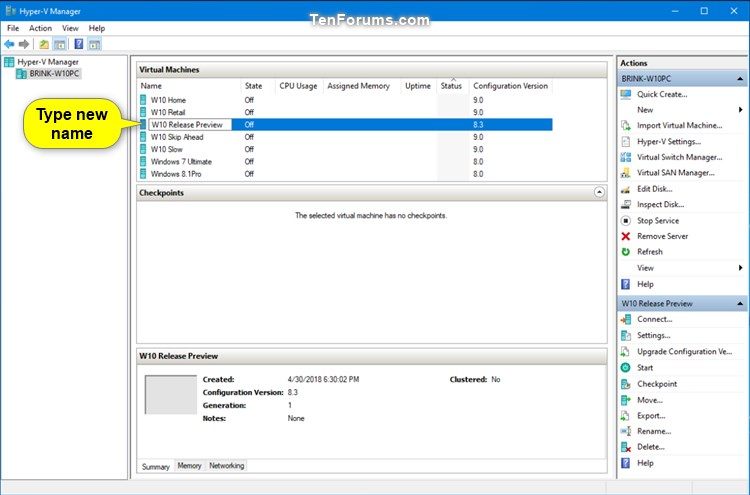Click the green Start icon

(626, 367)
